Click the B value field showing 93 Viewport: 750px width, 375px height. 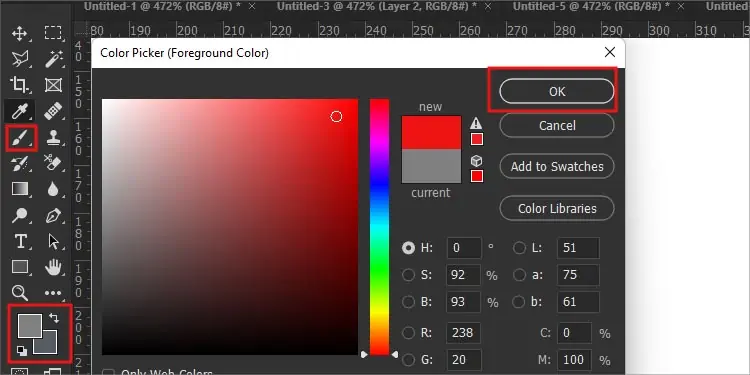[464, 302]
